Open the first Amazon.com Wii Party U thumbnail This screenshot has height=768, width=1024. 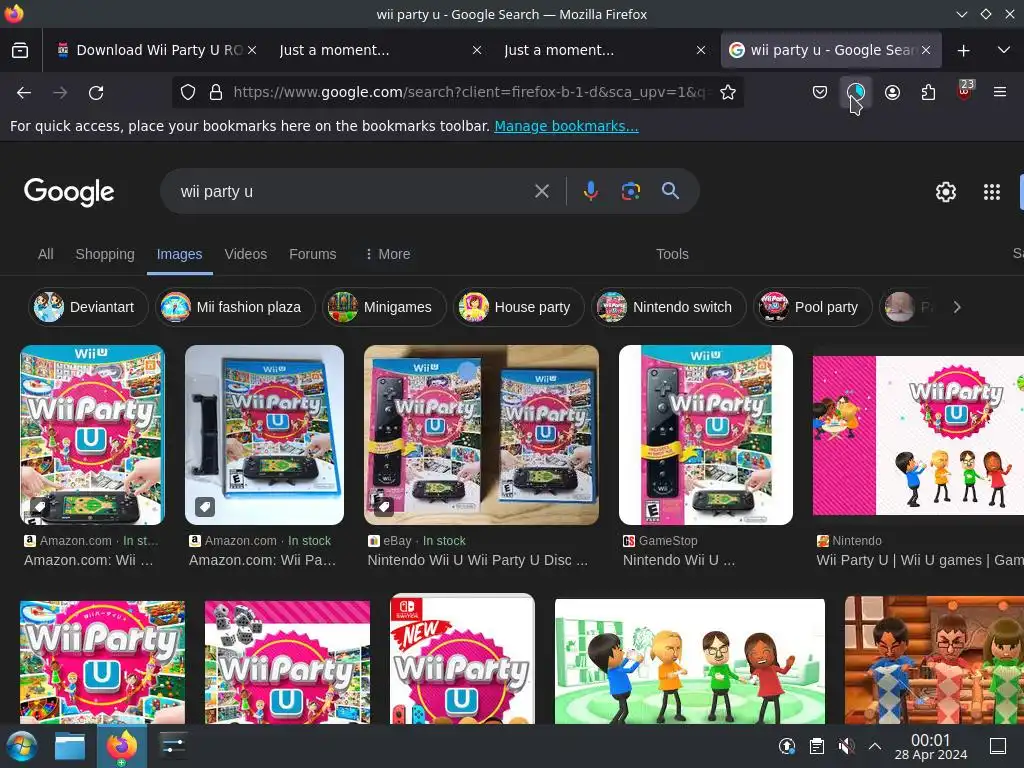coord(93,435)
